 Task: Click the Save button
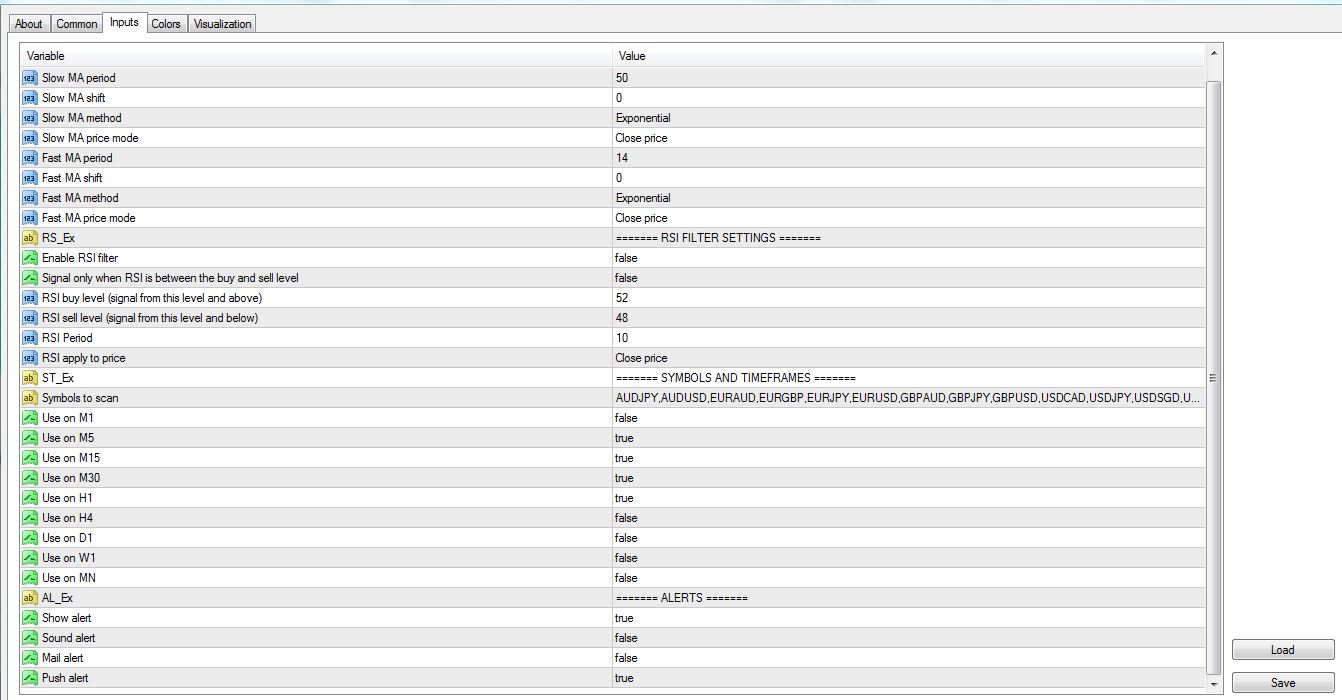pyautogui.click(x=1283, y=683)
